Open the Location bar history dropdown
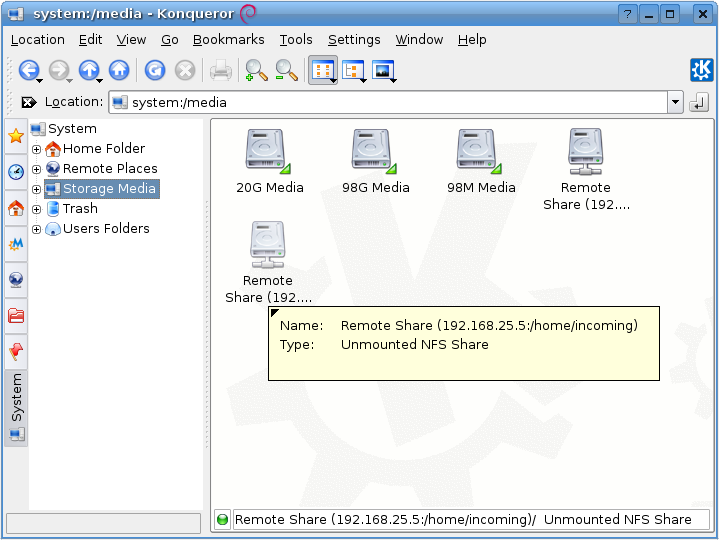719x540 pixels. coord(675,102)
